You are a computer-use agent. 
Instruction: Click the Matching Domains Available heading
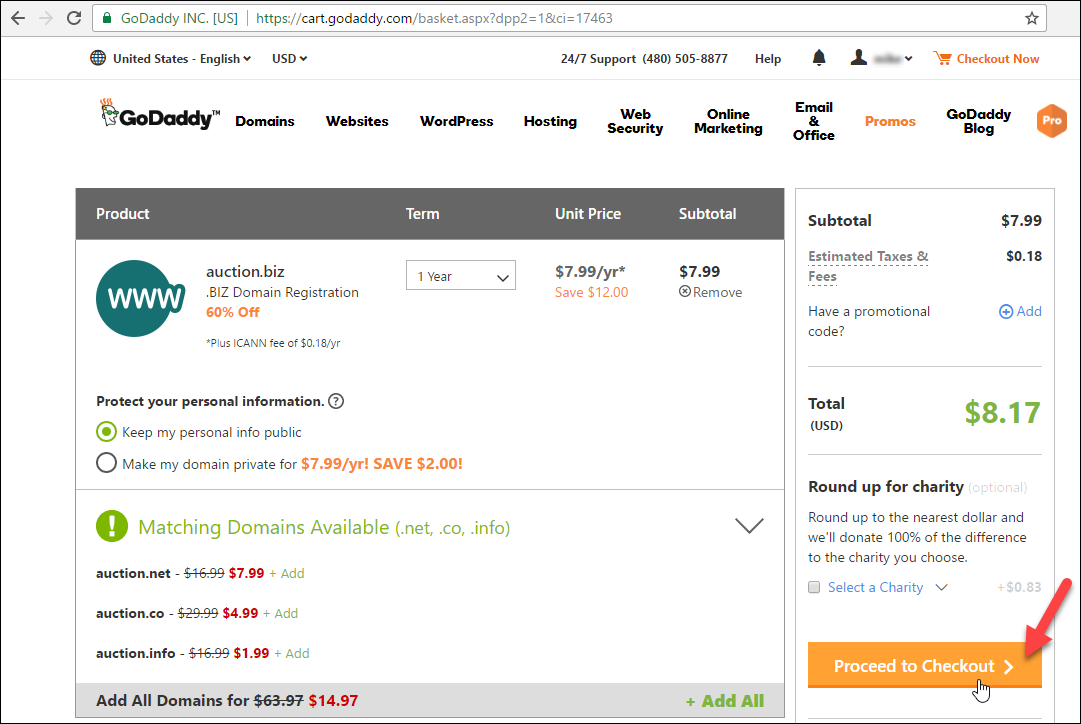coord(324,527)
